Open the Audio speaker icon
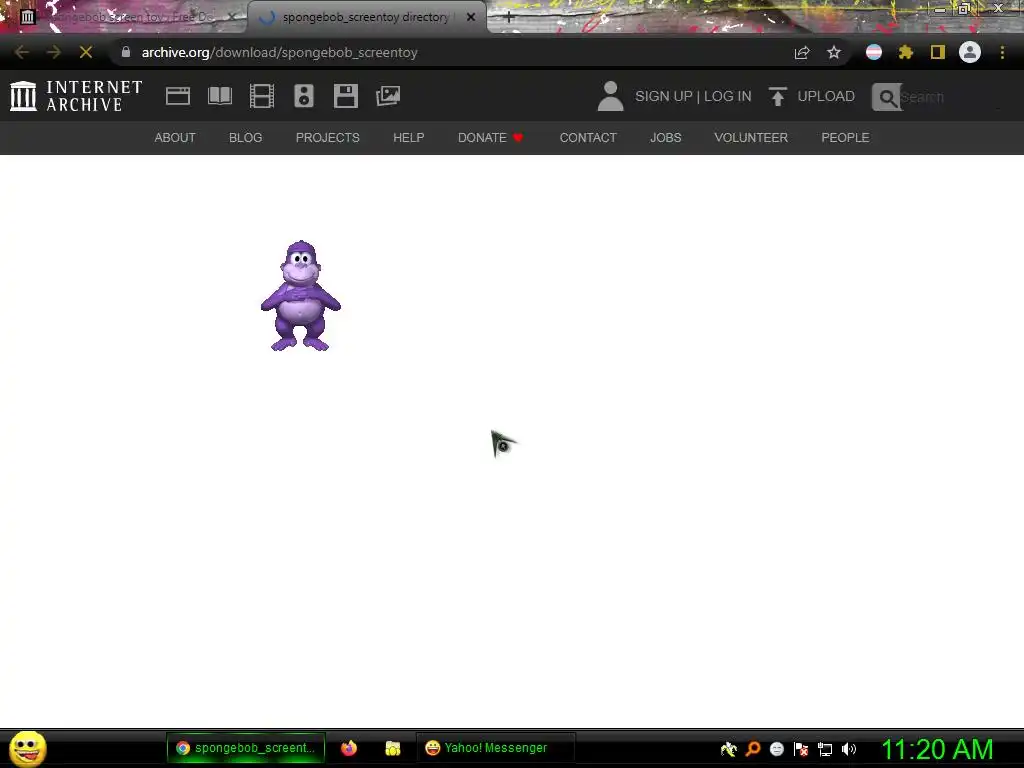 coord(304,96)
